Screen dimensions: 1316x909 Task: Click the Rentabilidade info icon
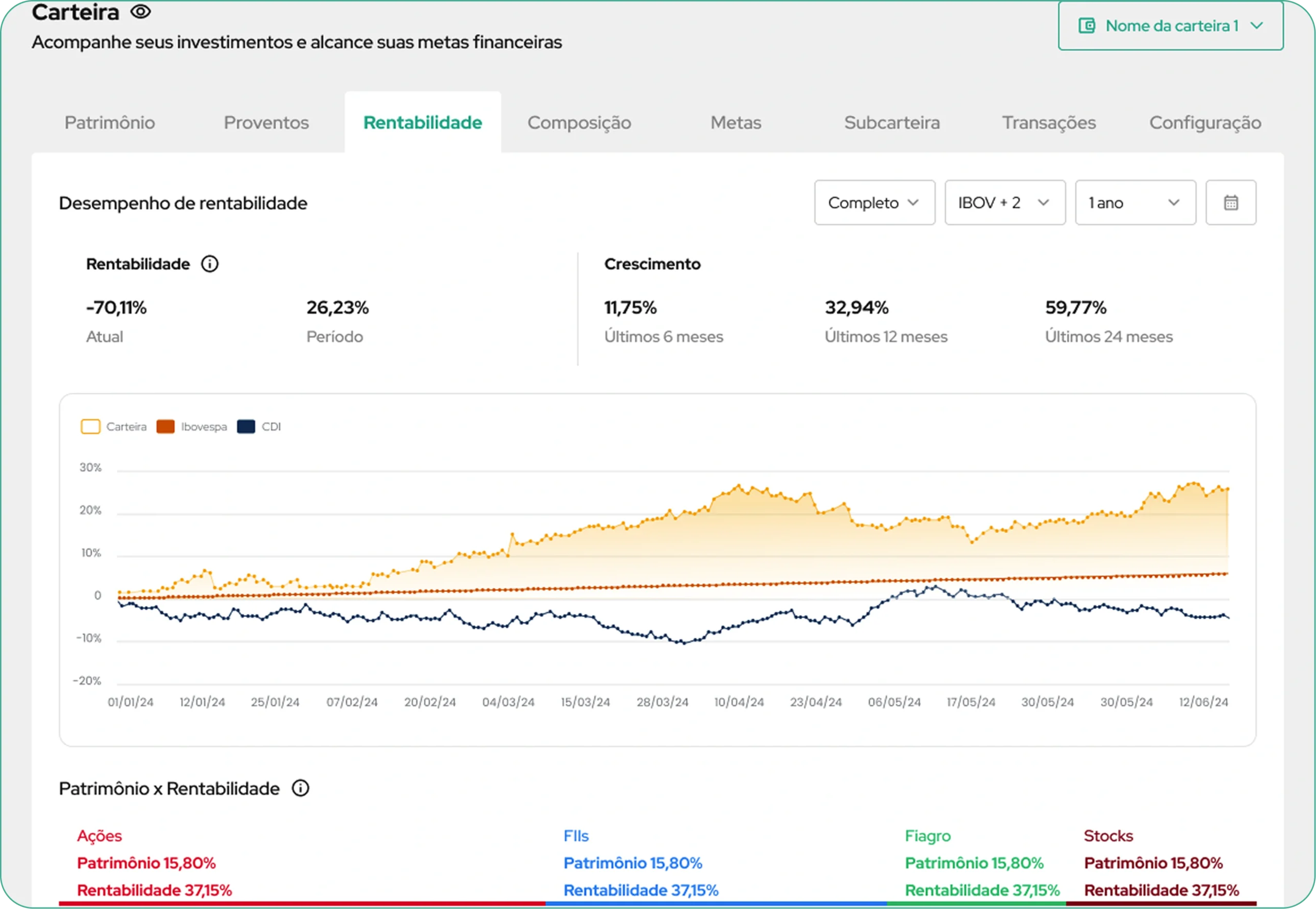click(210, 264)
